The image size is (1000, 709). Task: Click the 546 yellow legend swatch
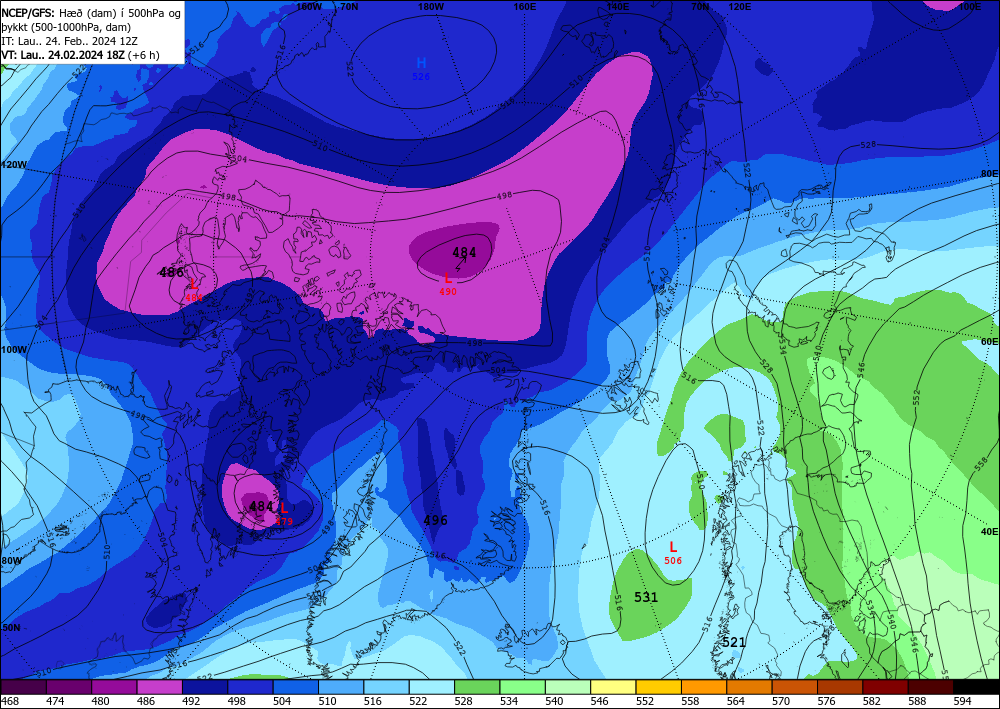click(x=614, y=687)
